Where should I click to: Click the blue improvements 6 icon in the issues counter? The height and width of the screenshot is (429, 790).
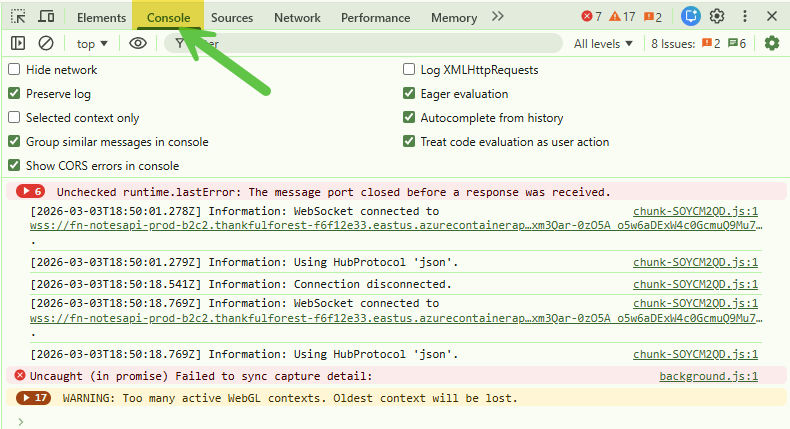pos(737,44)
